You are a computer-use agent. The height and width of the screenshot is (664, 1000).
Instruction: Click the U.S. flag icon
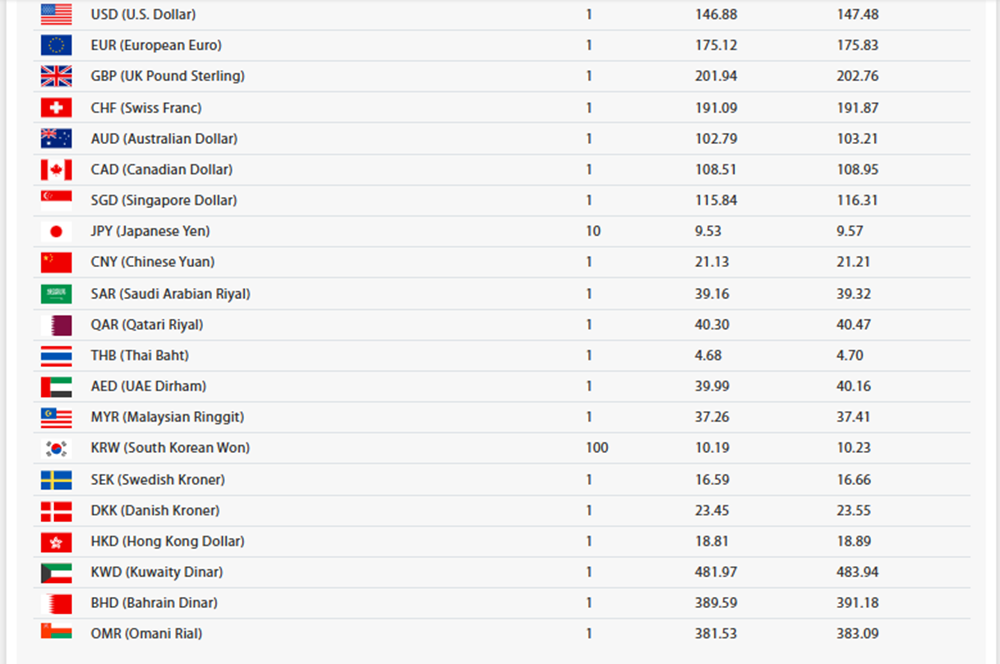click(56, 15)
